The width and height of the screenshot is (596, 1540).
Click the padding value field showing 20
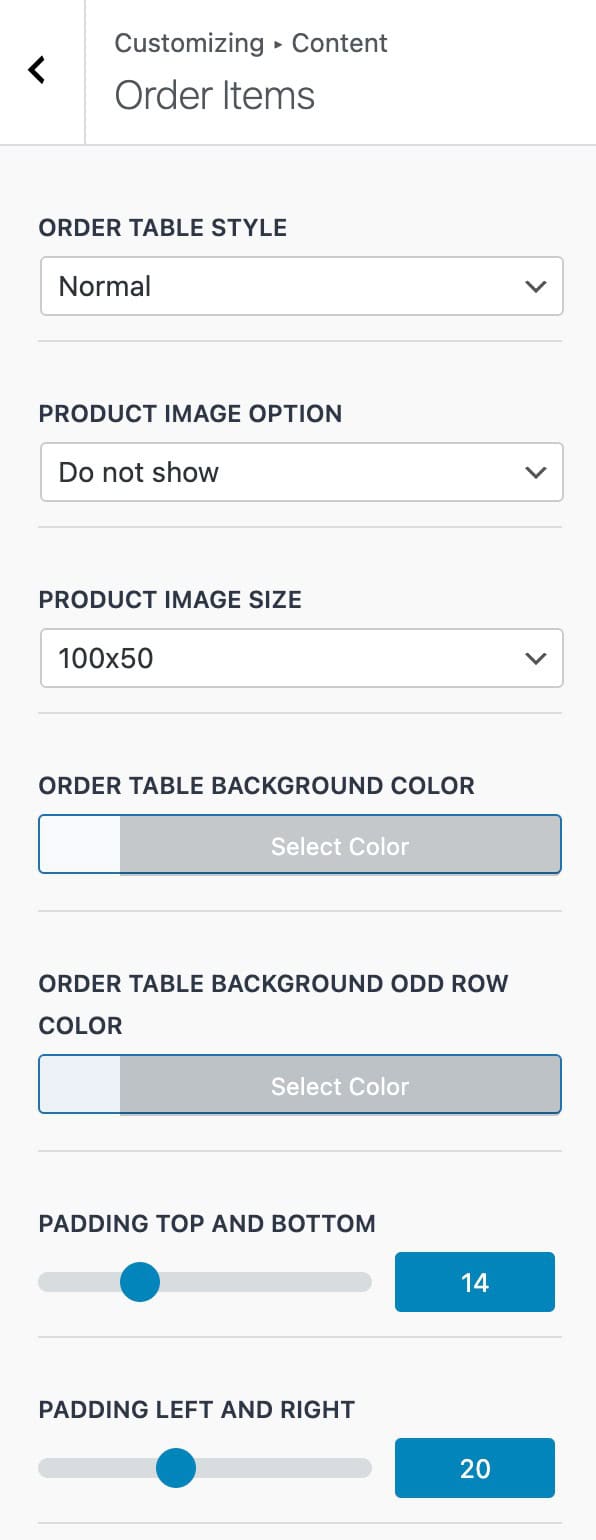474,1468
